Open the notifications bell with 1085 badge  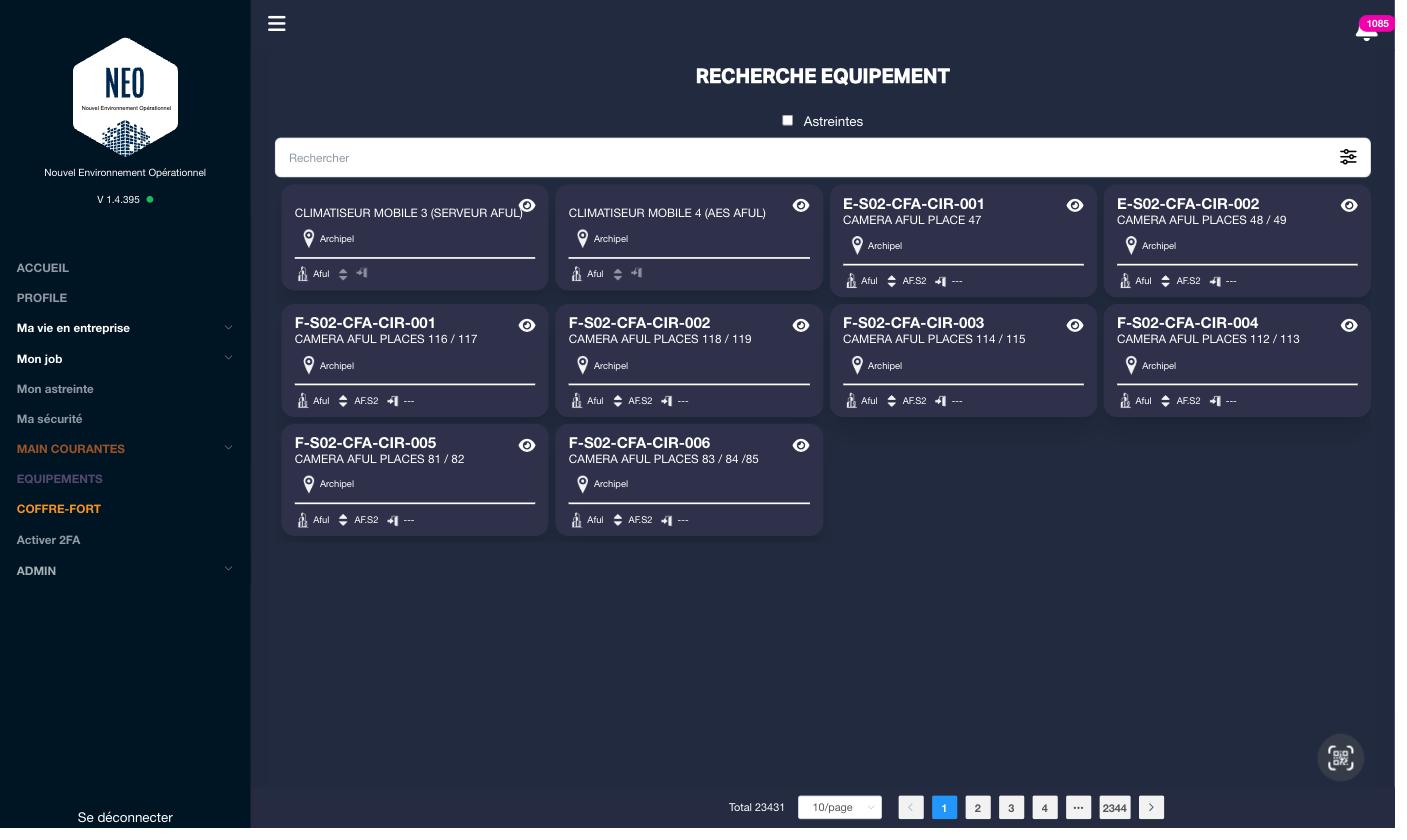1366,31
